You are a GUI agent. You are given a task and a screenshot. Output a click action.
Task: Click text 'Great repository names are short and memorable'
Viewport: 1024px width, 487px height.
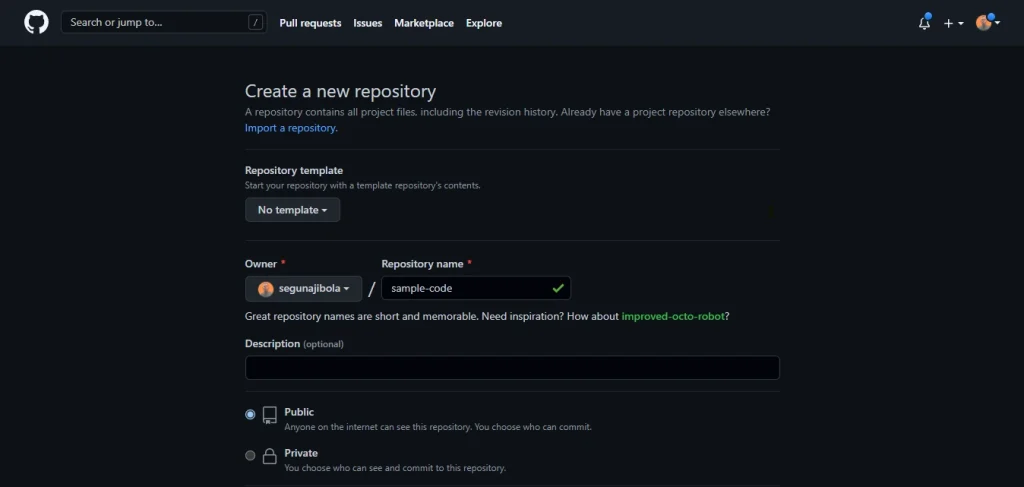[361, 316]
